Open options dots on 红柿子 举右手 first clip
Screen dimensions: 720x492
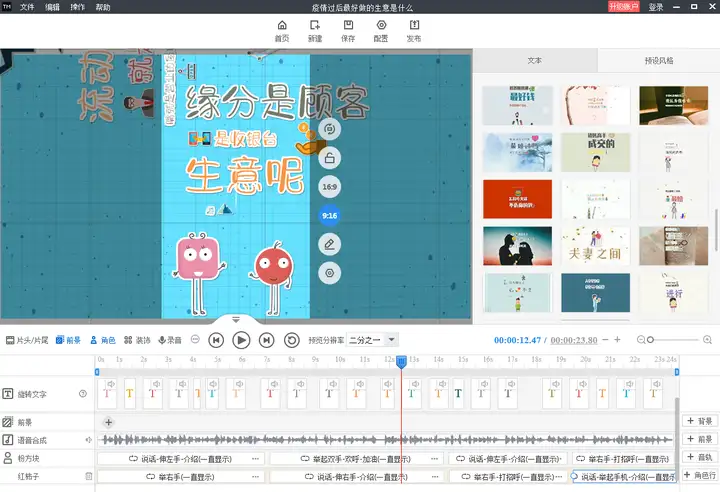coord(255,477)
